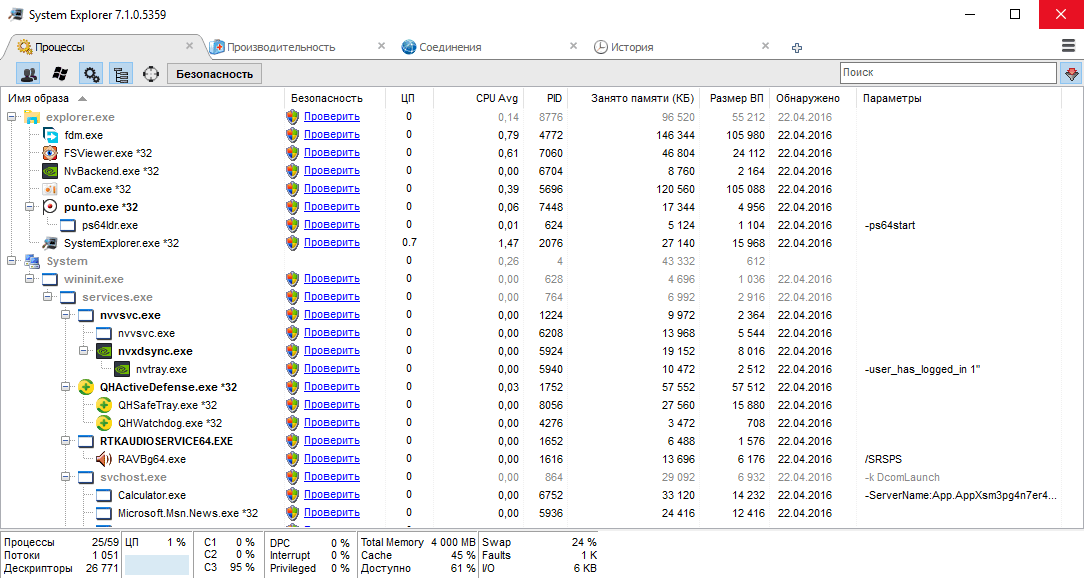1084x579 pixels.
Task: Close the Соединения tab
Action: pyautogui.click(x=573, y=46)
